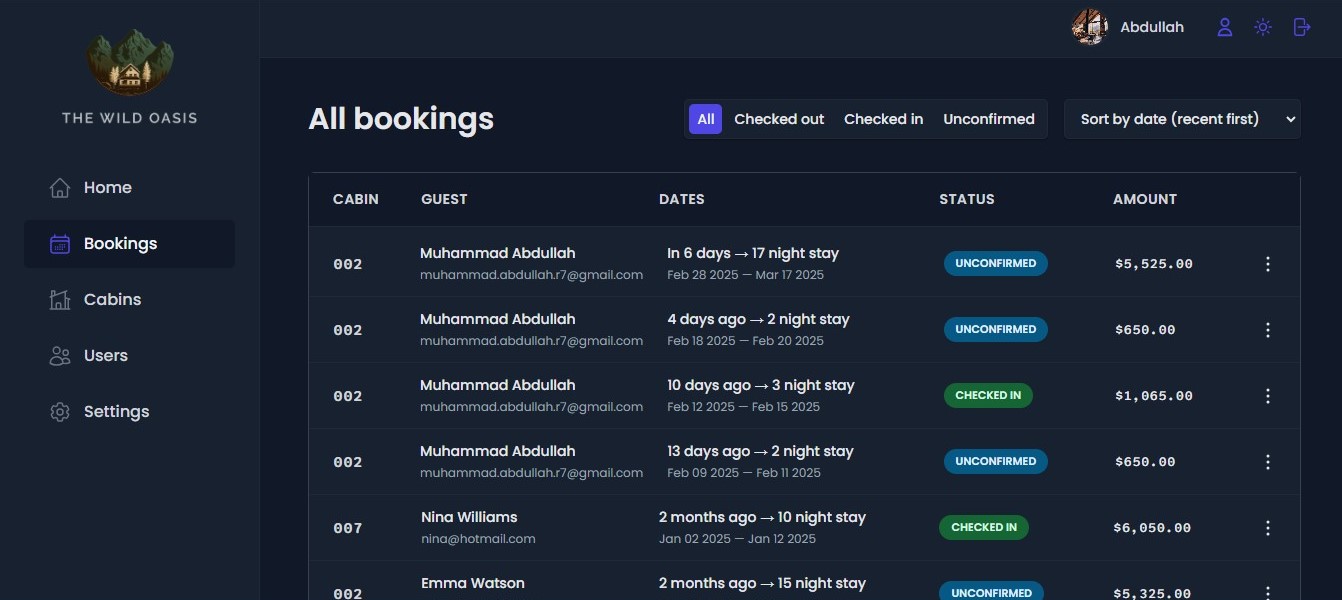The height and width of the screenshot is (600, 1342).
Task: Open the Sort by date dropdown
Action: (1182, 119)
